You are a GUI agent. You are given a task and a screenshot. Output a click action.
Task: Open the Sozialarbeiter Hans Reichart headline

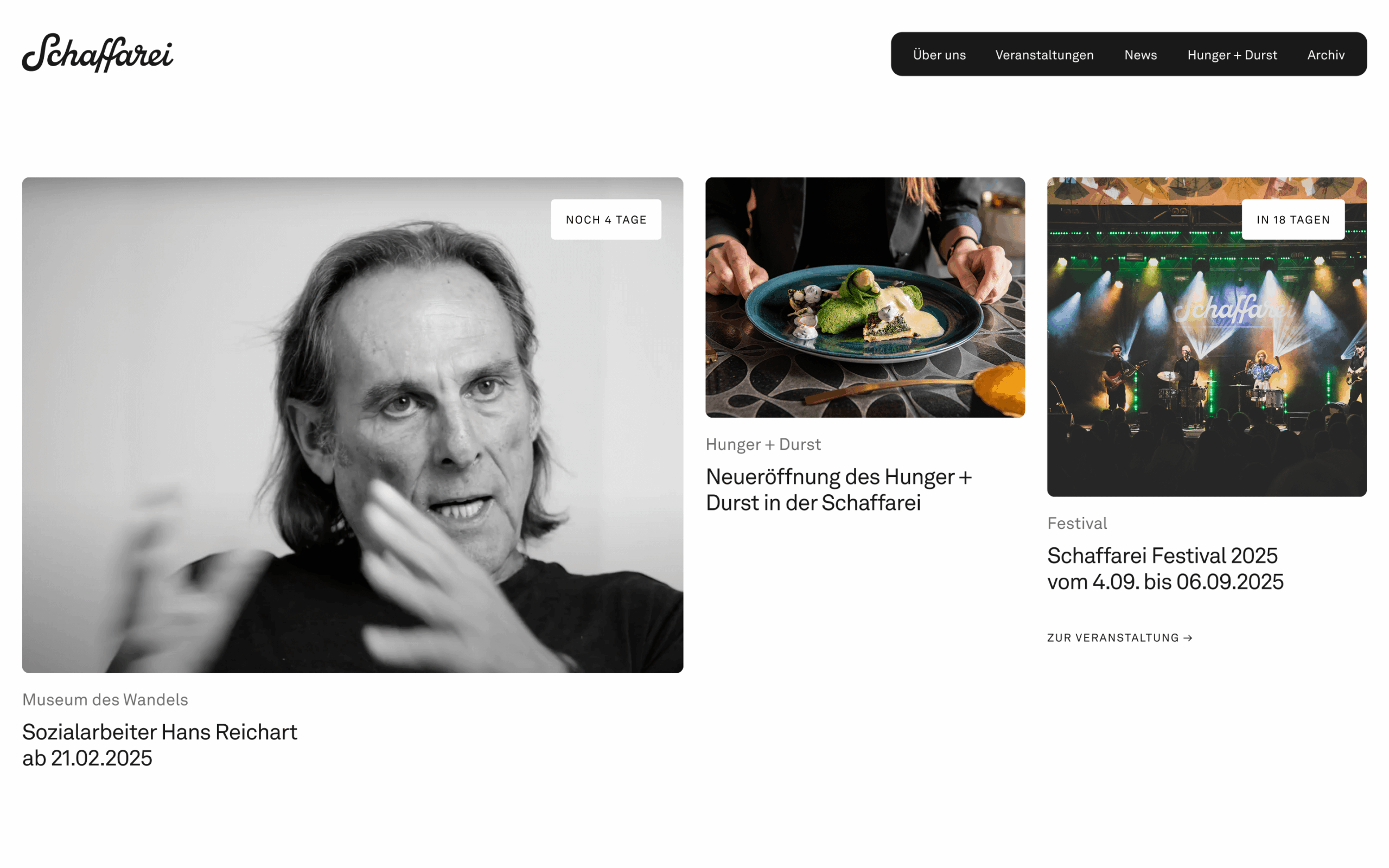tap(160, 732)
